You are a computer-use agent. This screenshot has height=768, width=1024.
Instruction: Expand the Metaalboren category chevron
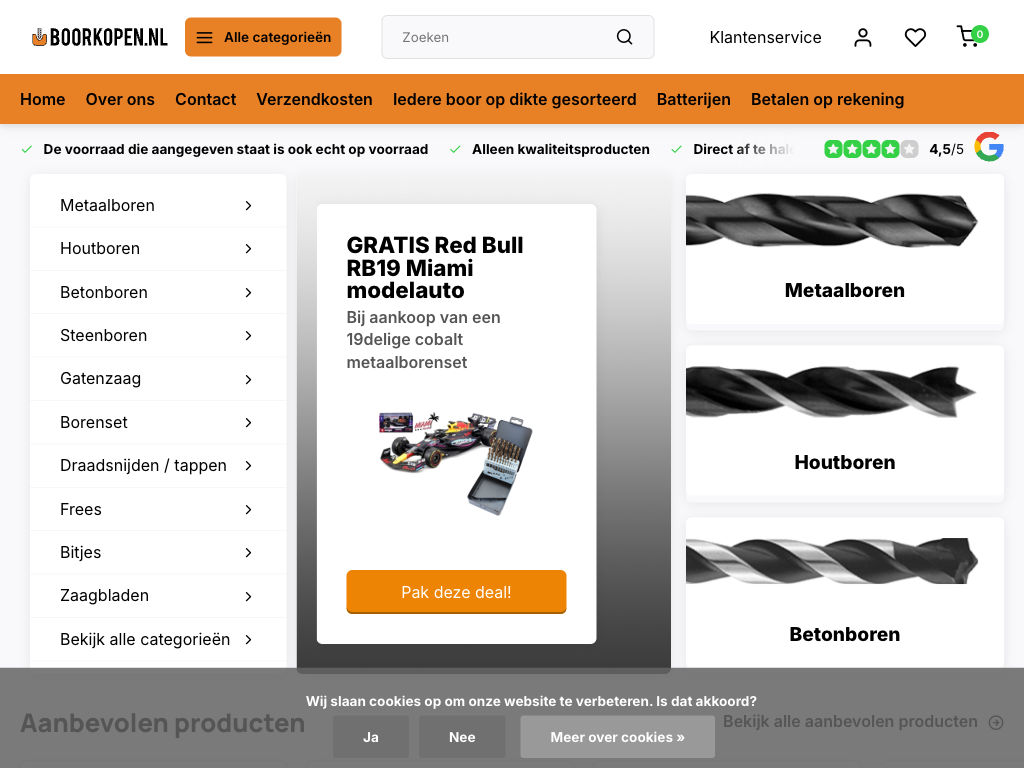click(248, 206)
